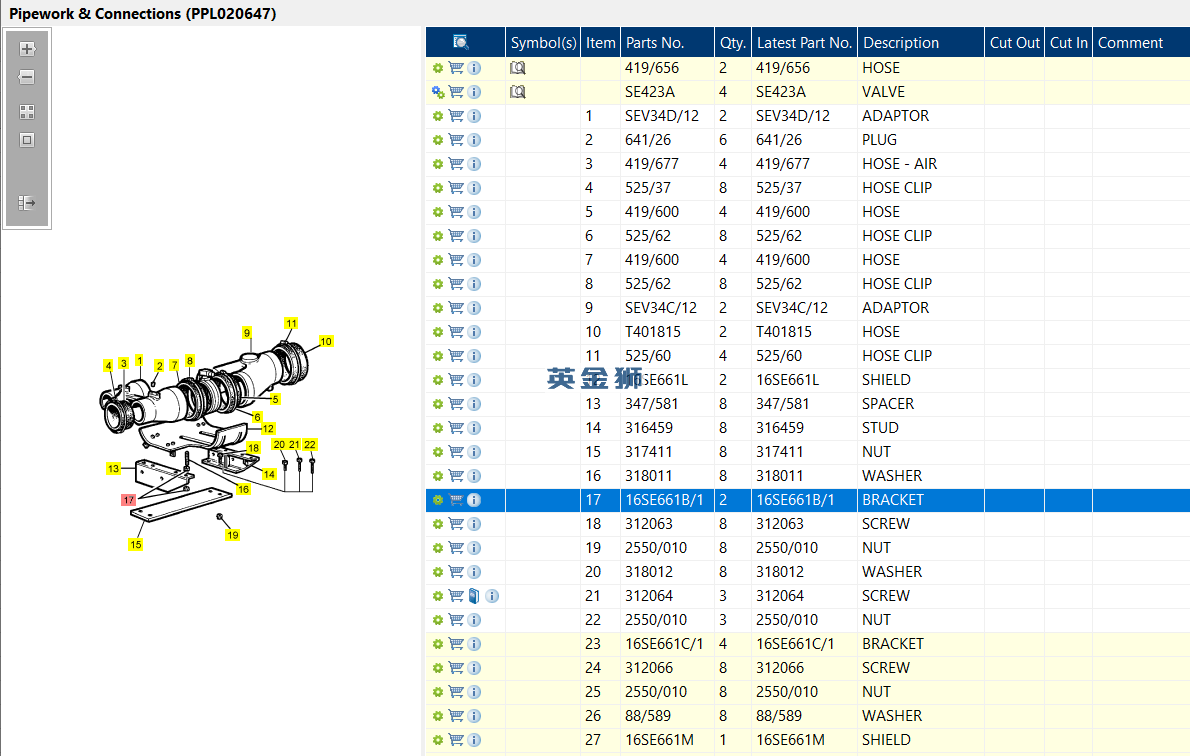This screenshot has height=756, width=1190.
Task: Select callout 11 in the diagram
Action: (291, 323)
